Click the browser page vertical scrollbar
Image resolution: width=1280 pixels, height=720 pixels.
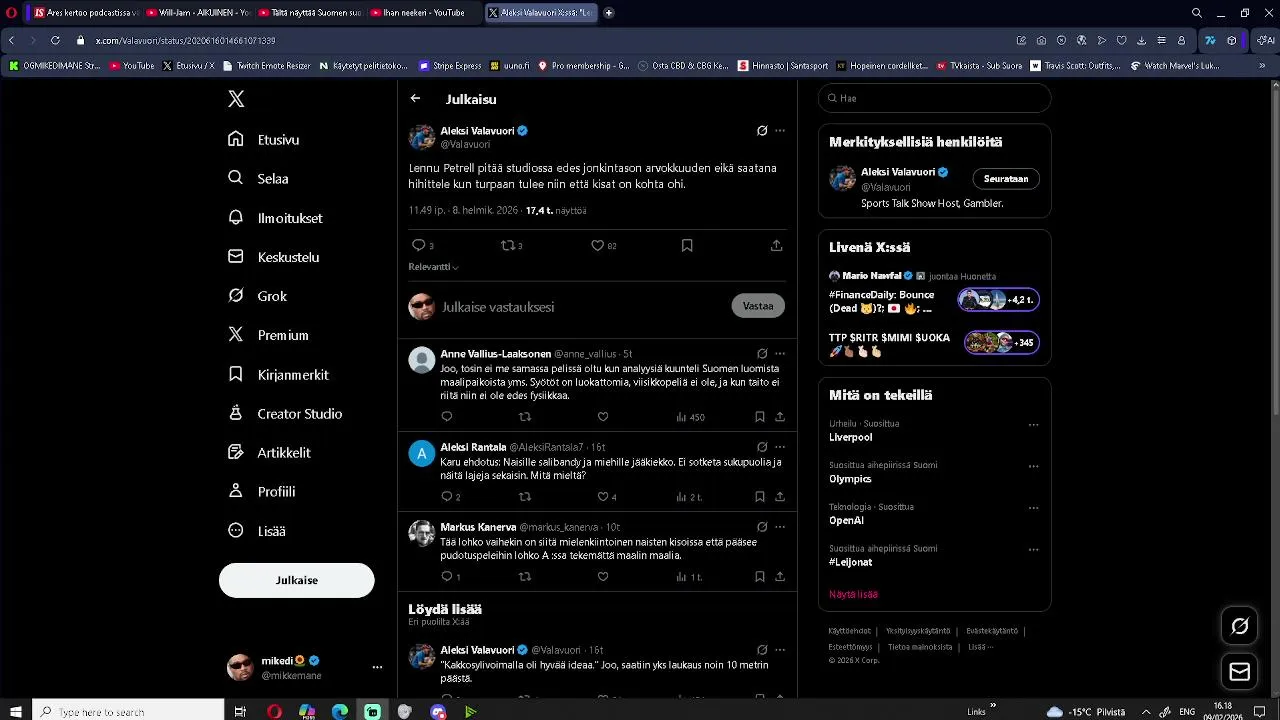(x=1275, y=250)
